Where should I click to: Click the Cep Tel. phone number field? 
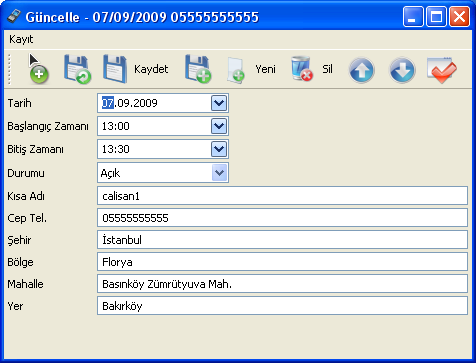pyautogui.click(x=282, y=218)
